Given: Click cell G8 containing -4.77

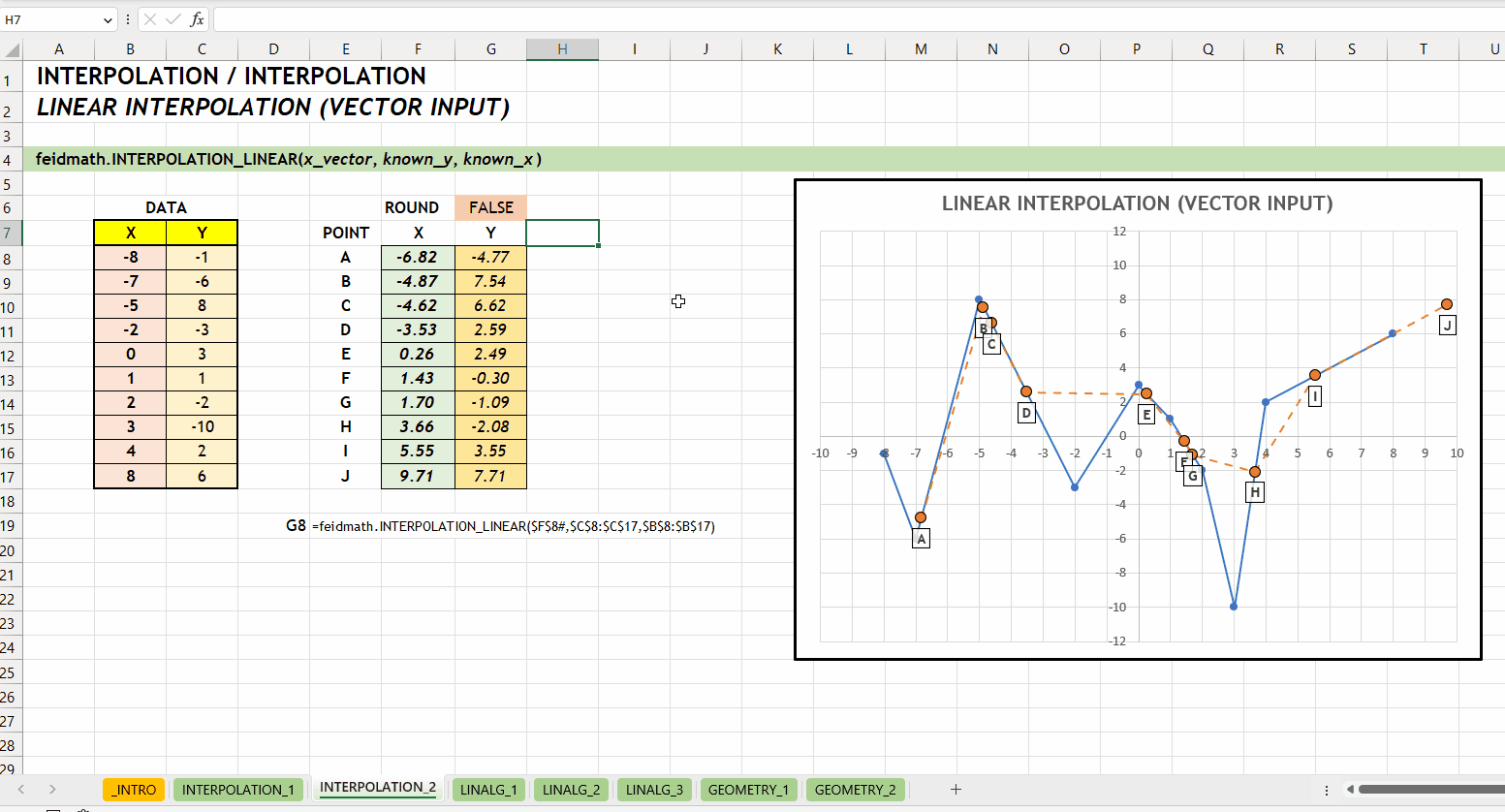Looking at the screenshot, I should (x=490, y=257).
